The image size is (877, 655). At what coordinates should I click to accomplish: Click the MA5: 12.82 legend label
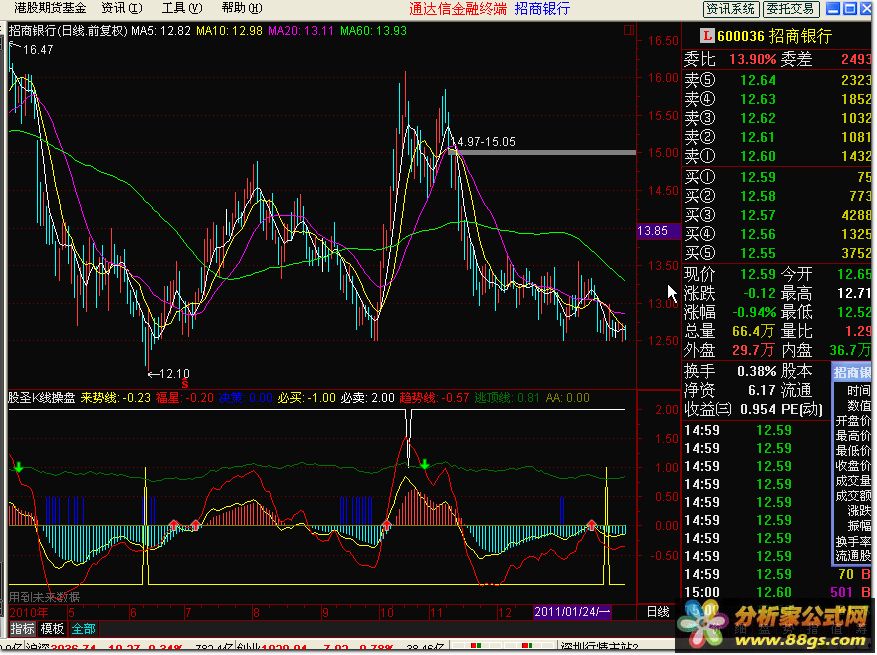[161, 31]
